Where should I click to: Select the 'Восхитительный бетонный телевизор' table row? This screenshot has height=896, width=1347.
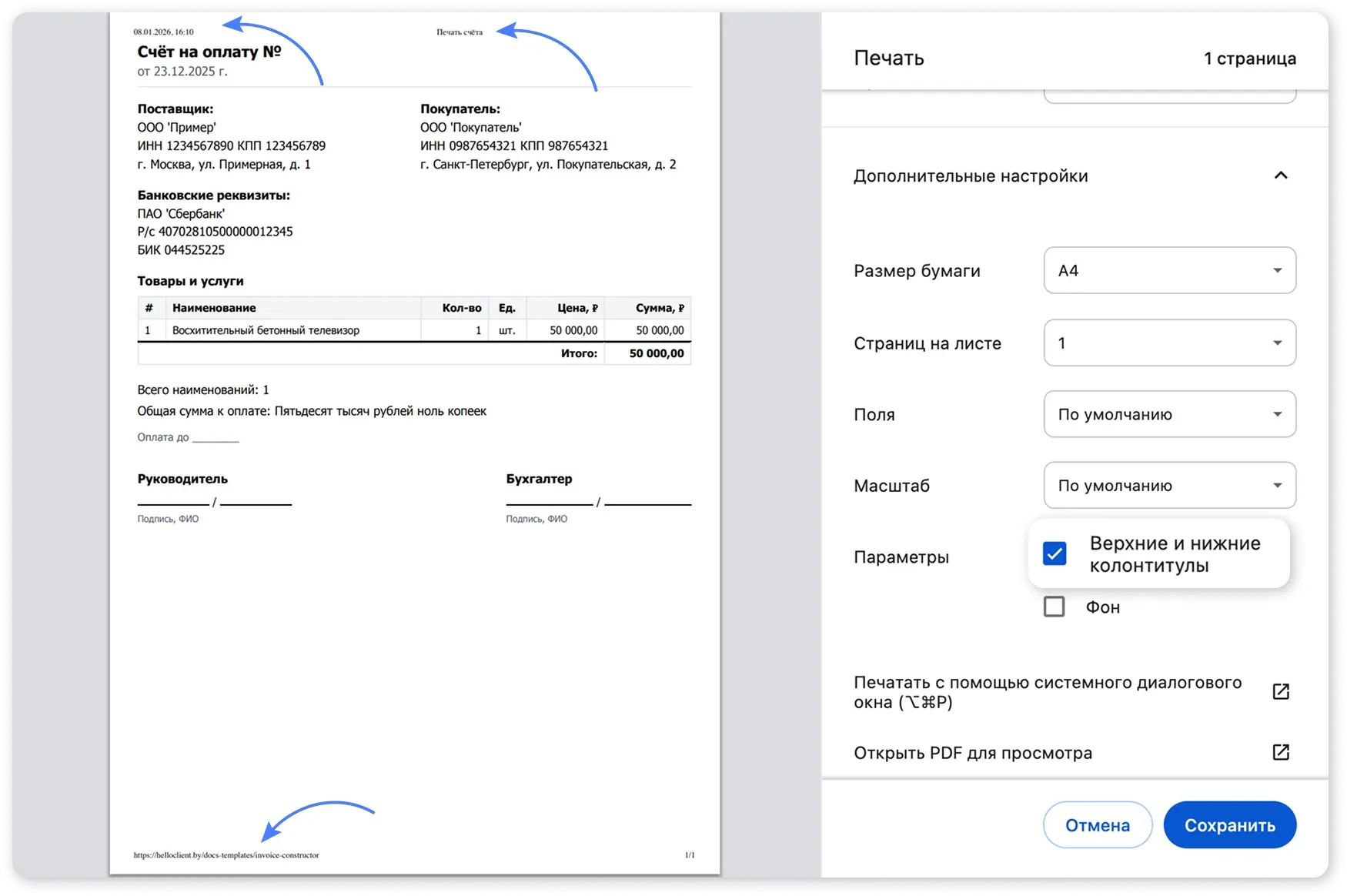tap(266, 330)
